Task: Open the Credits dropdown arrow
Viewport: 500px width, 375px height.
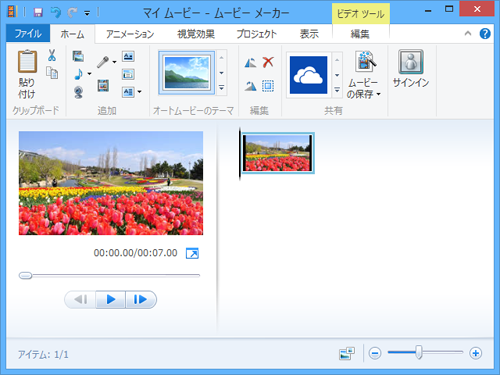Action: pos(139,92)
